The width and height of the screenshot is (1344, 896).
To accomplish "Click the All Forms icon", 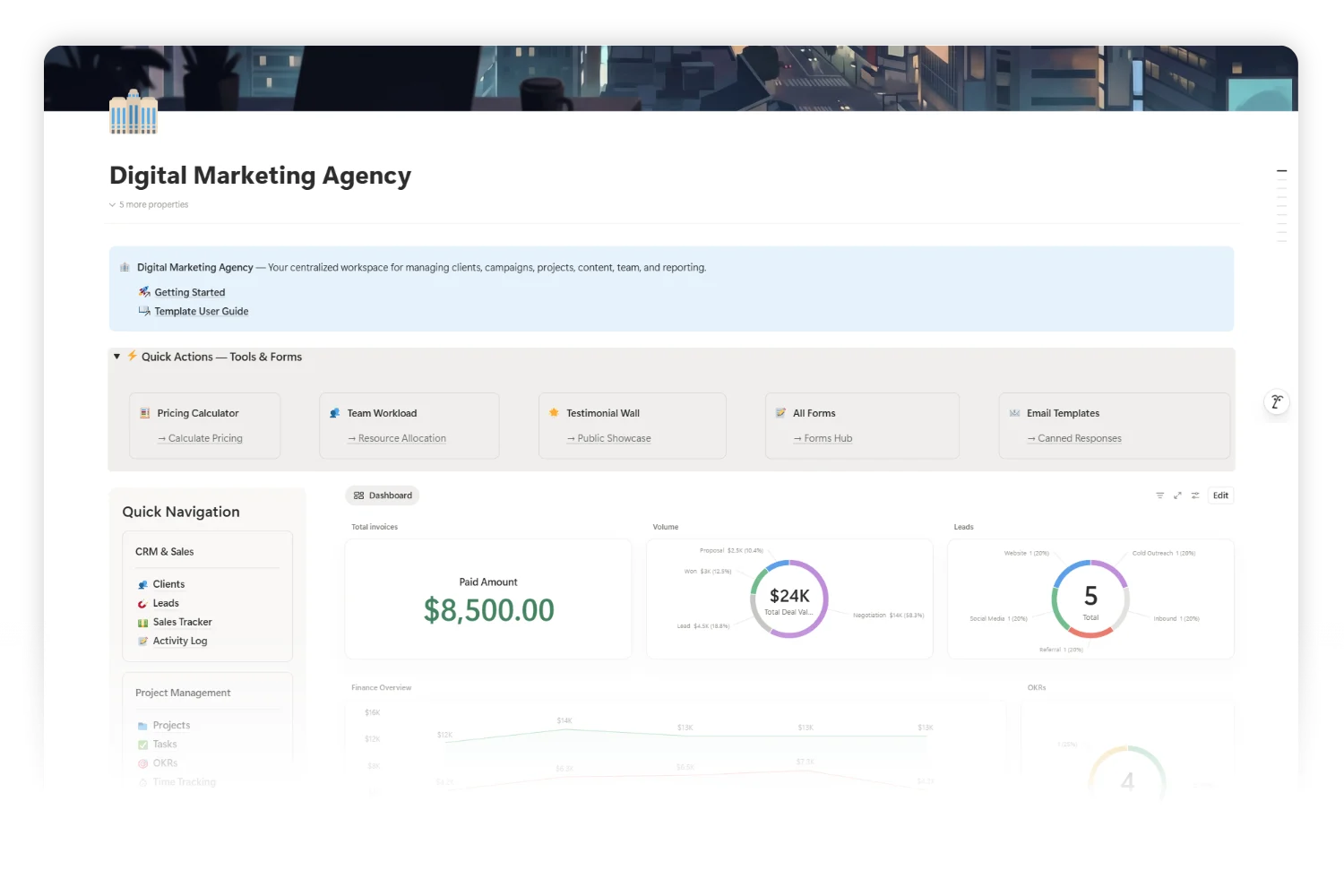I will [x=780, y=413].
